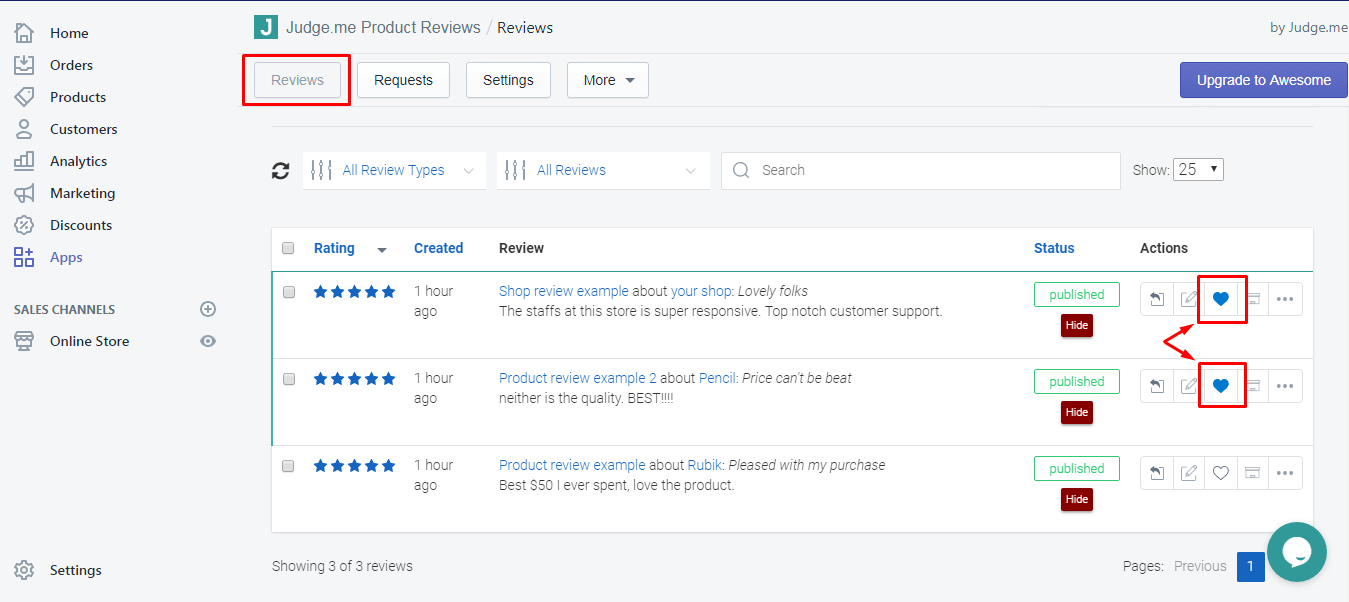The image size is (1349, 602).
Task: Open more actions for Rubik review
Action: [1285, 472]
